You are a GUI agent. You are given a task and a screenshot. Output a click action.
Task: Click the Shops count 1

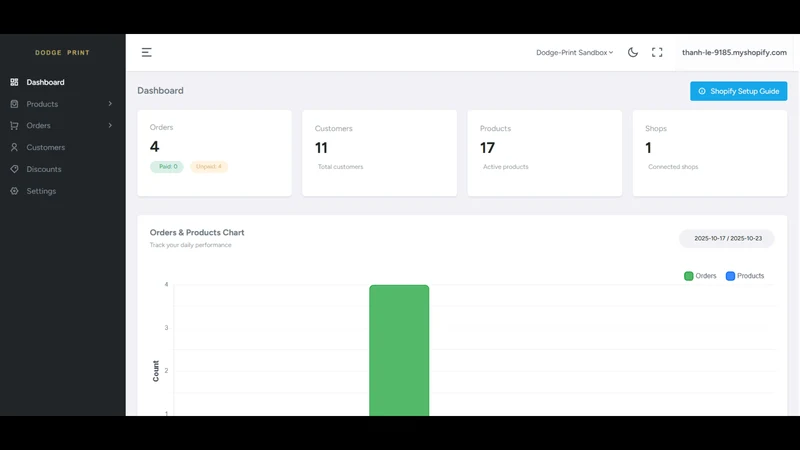tap(648, 148)
